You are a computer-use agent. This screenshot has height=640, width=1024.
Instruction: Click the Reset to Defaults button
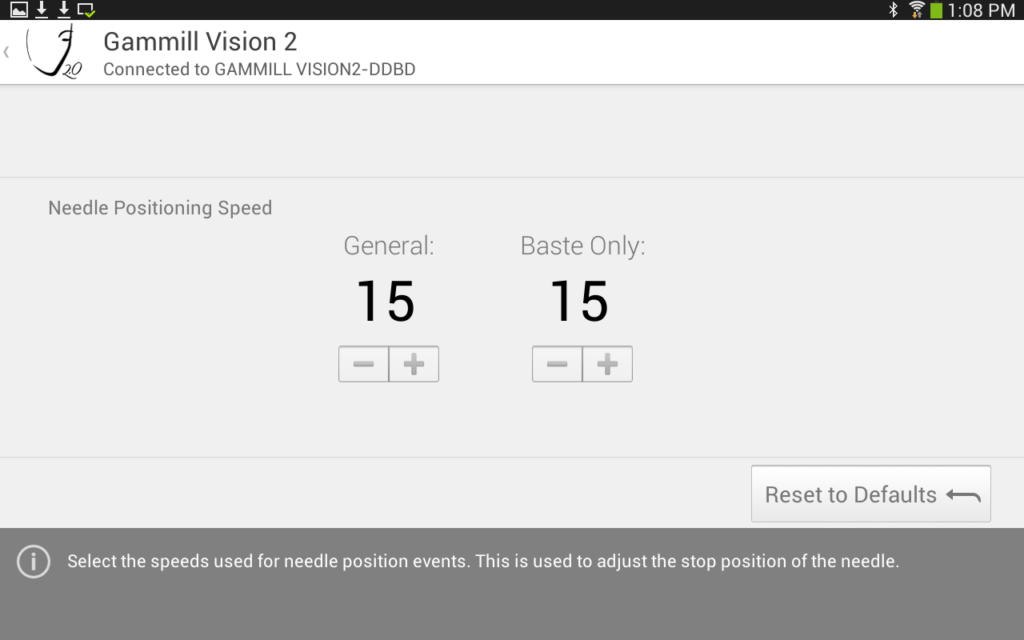[x=870, y=494]
